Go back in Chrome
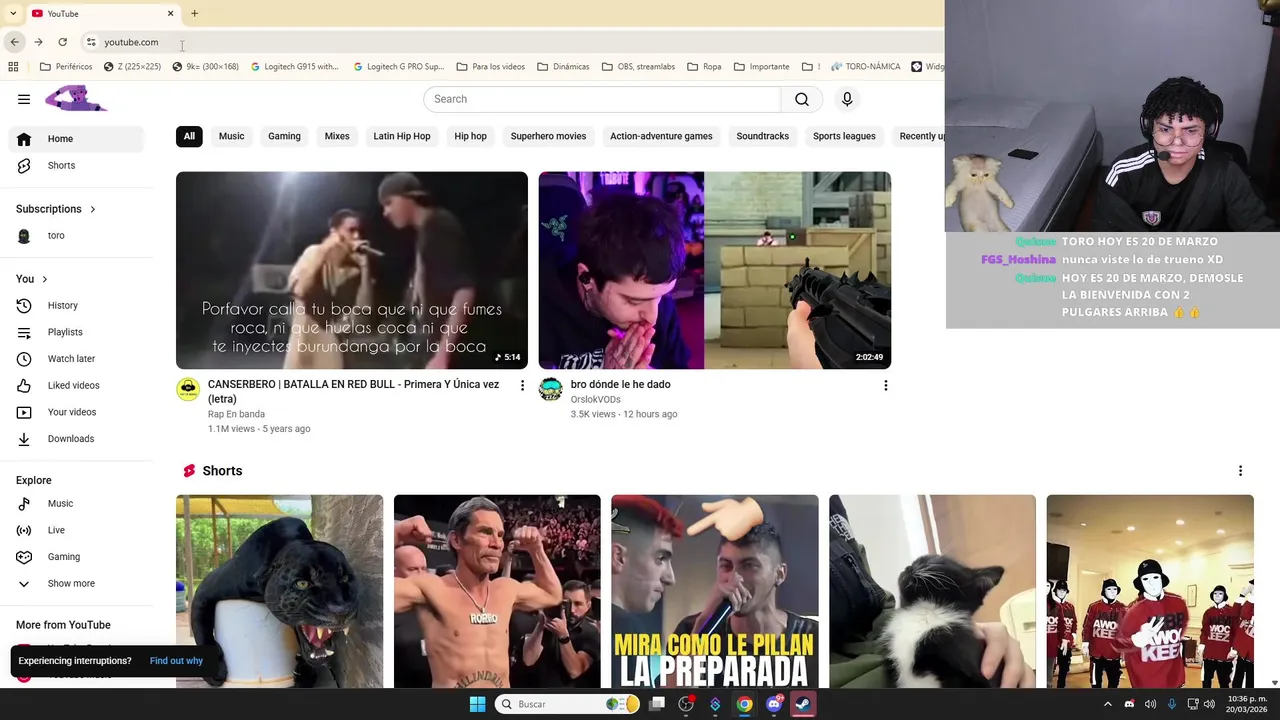This screenshot has height=720, width=1280. click(14, 42)
